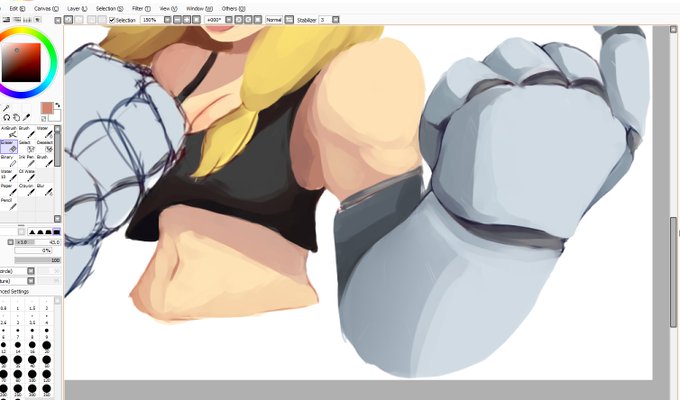Select brush size preset 7
The height and width of the screenshot is (400, 680).
[x=18, y=334]
